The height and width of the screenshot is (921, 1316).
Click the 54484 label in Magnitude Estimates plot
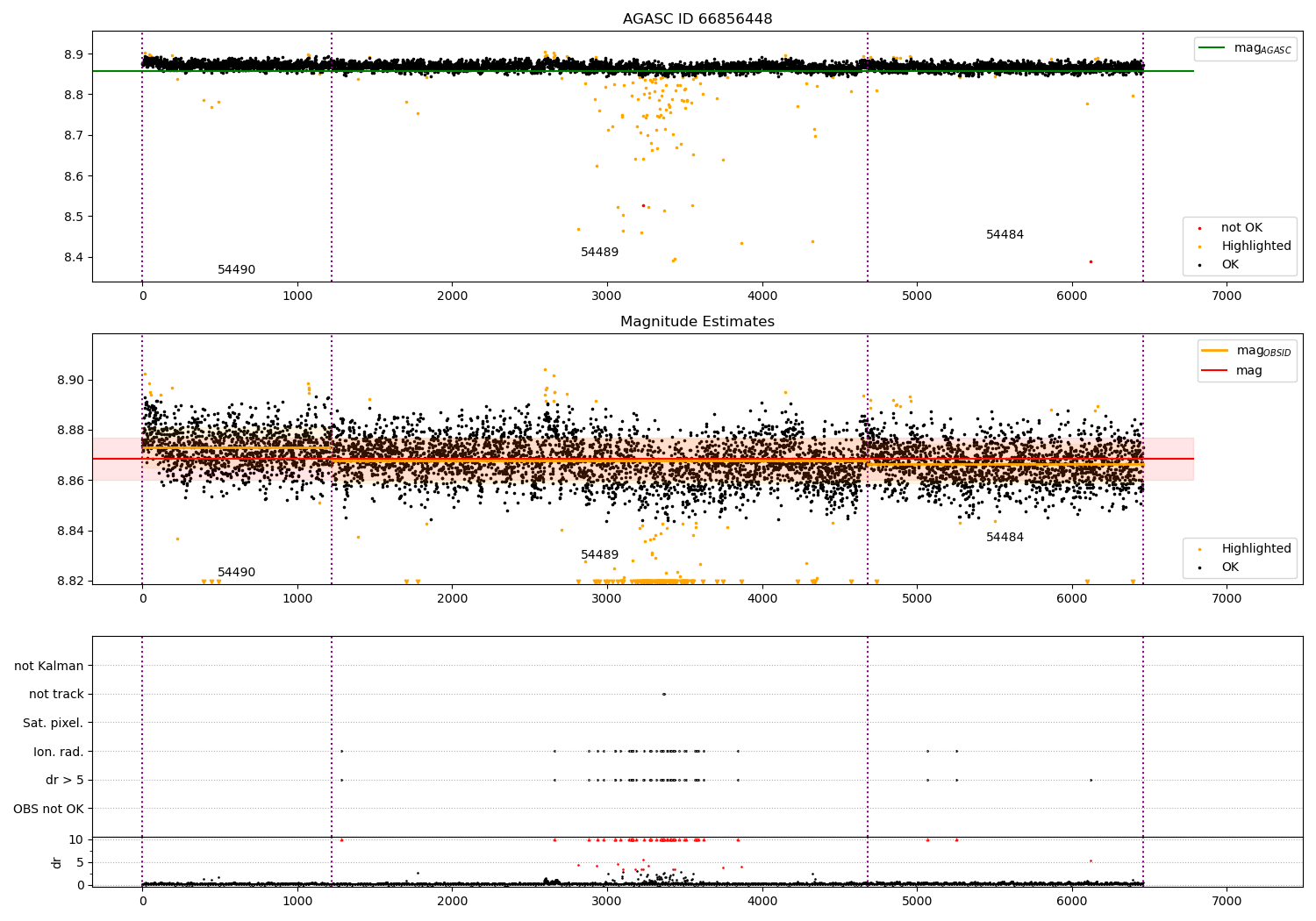(x=1005, y=538)
